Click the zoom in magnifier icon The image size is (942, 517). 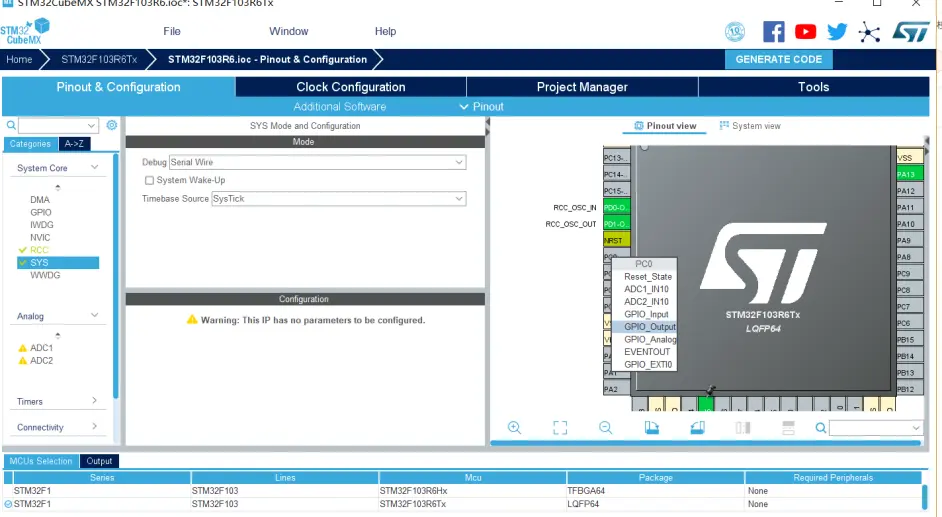coord(514,428)
